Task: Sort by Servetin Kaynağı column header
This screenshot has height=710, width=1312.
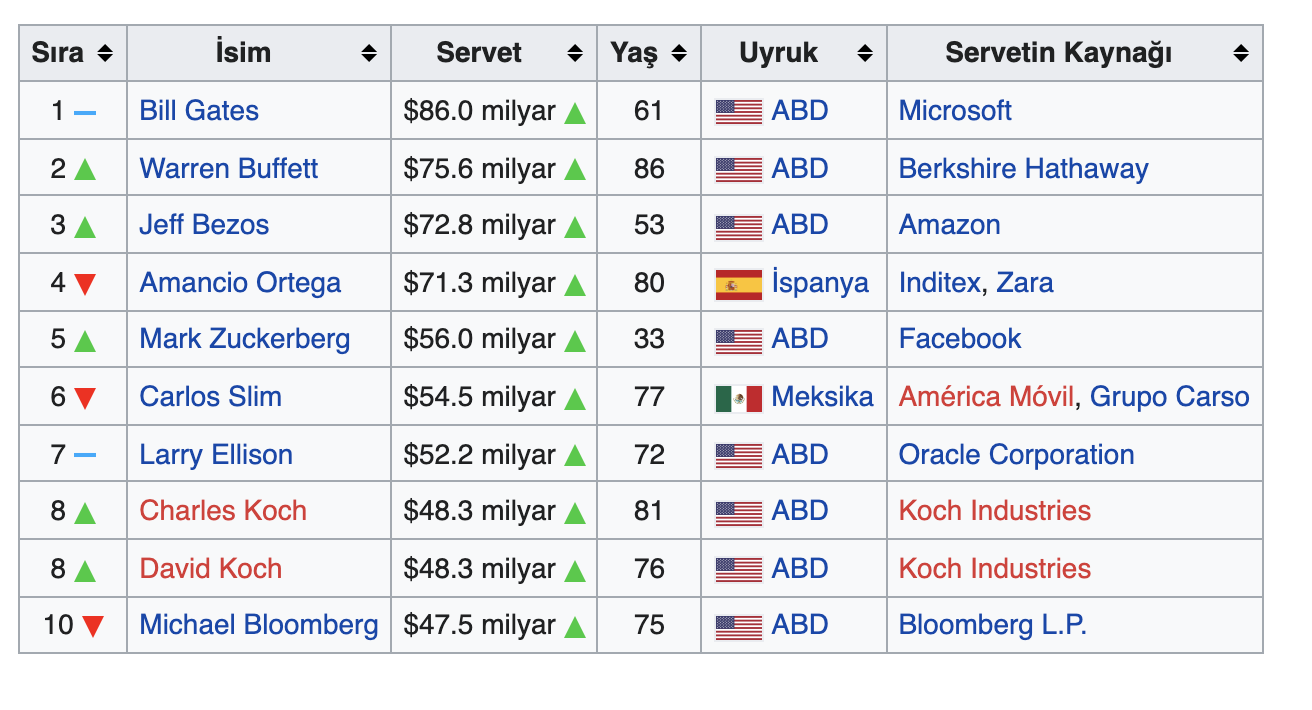Action: click(x=1241, y=54)
